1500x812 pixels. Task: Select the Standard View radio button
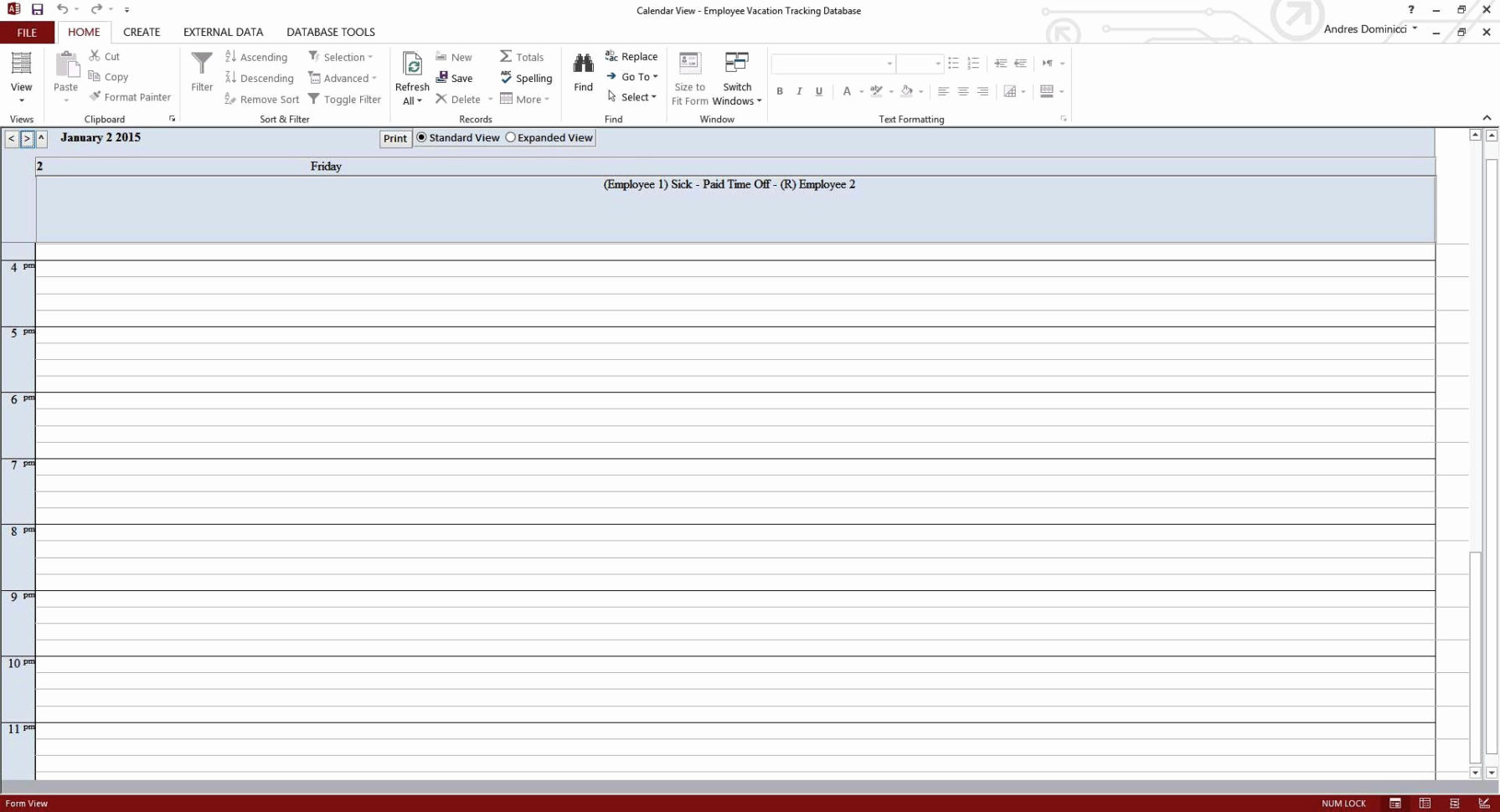(422, 137)
